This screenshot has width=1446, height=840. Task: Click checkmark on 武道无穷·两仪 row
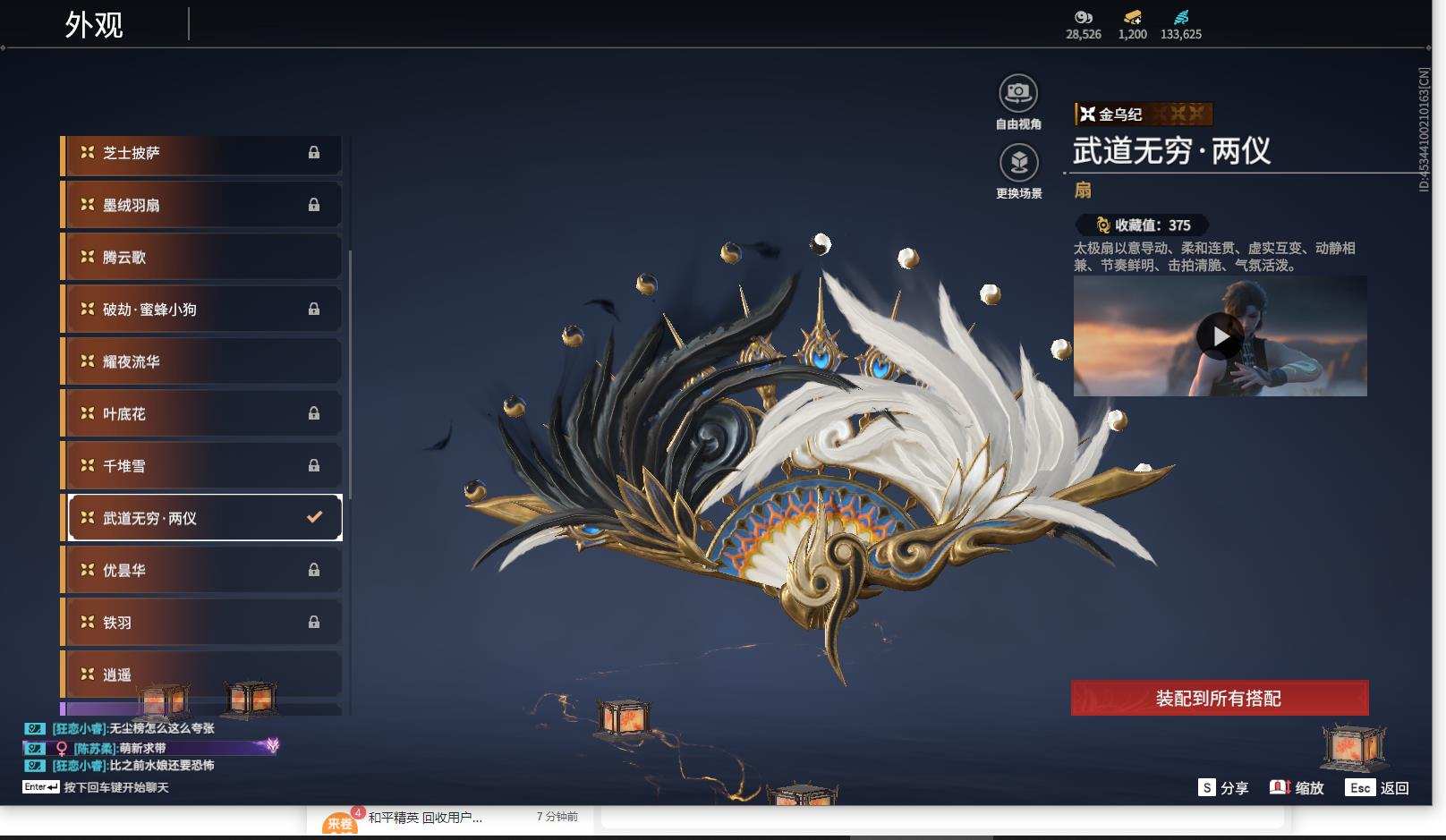coord(314,517)
